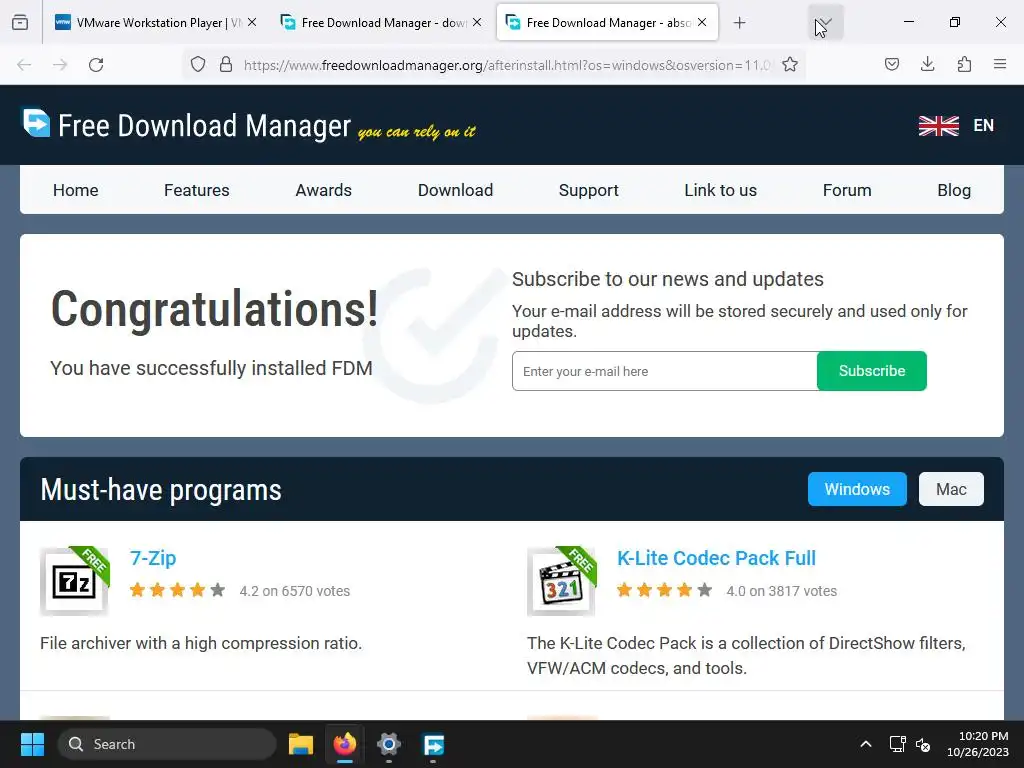Open Firefox application hamburger menu

[1000, 64]
